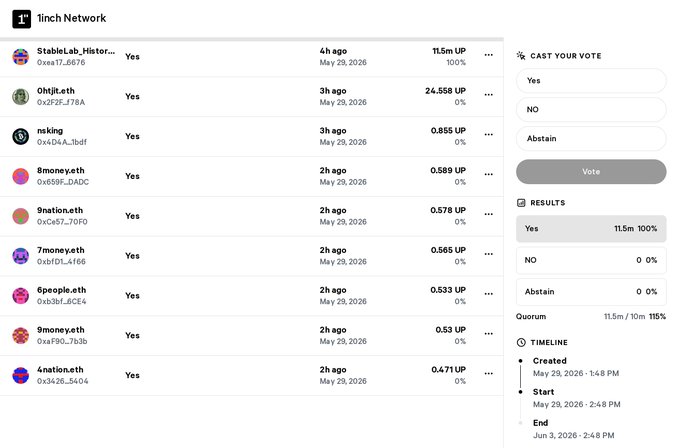Open 6people.eth pink avatar
Image resolution: width=679 pixels, height=448 pixels.
[x=20, y=296]
